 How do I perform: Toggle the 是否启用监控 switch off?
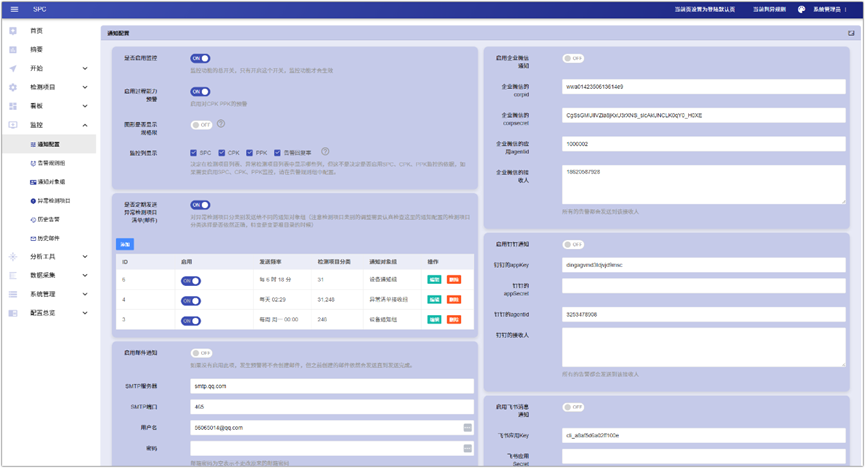pos(200,59)
